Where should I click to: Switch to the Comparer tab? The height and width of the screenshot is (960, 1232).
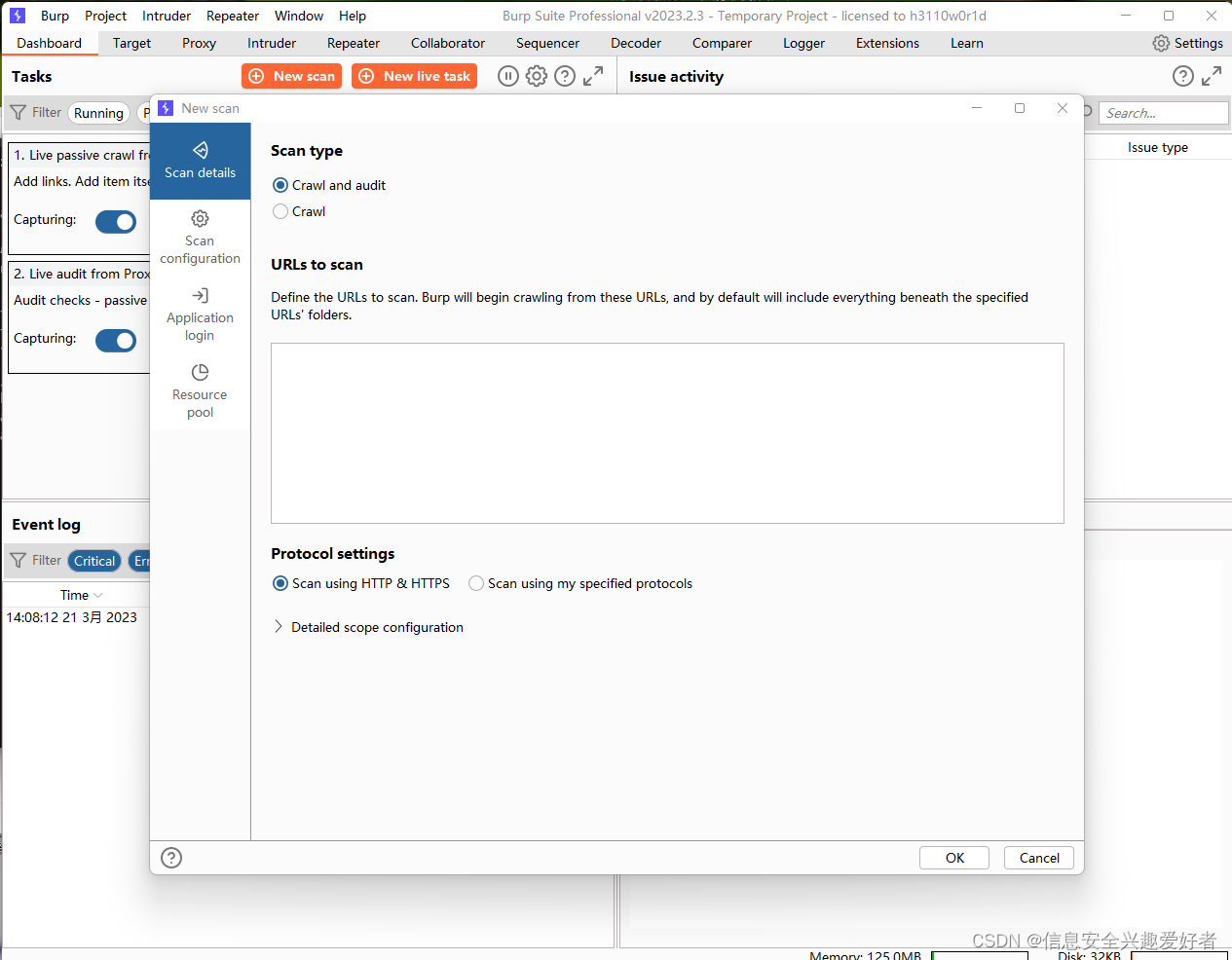pyautogui.click(x=722, y=43)
